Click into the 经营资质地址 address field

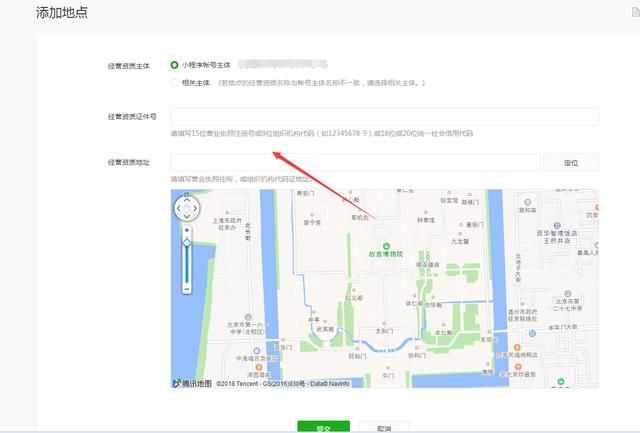coord(355,162)
